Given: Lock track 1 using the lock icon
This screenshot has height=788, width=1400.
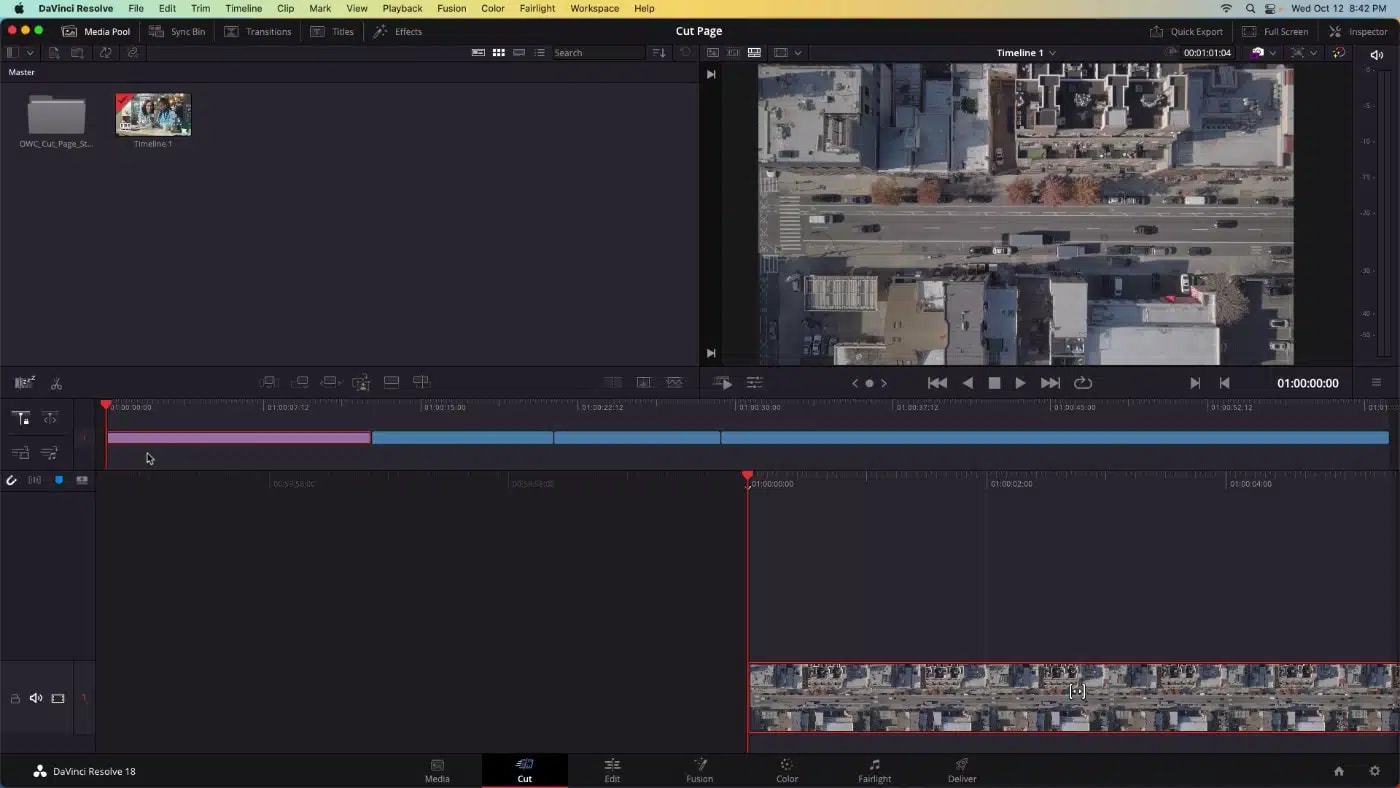Looking at the screenshot, I should pyautogui.click(x=15, y=698).
